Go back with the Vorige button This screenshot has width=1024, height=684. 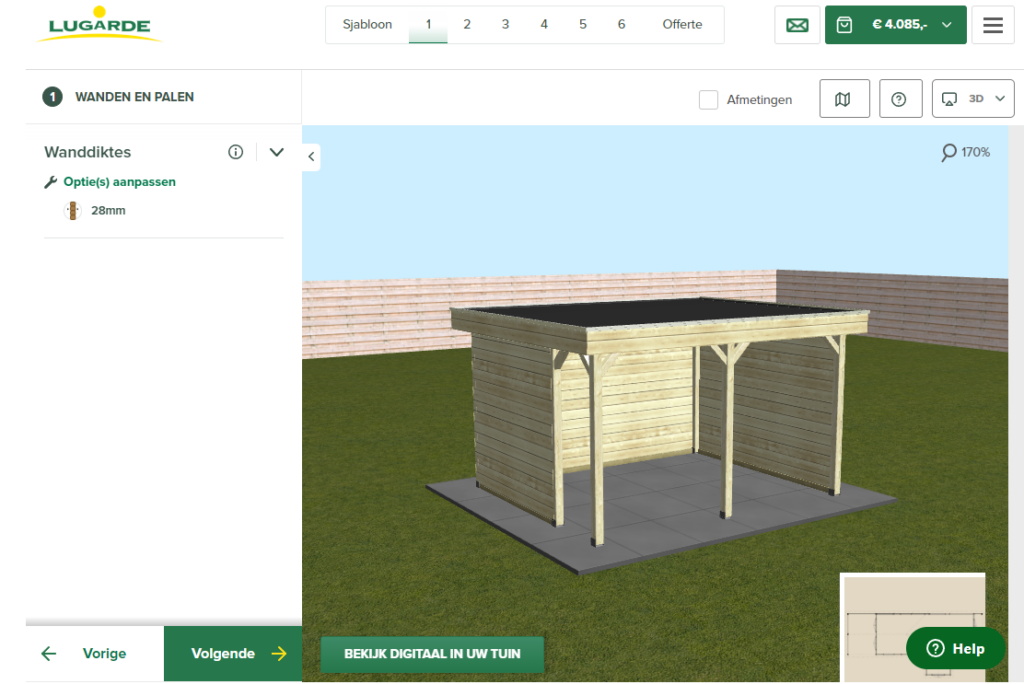click(95, 653)
